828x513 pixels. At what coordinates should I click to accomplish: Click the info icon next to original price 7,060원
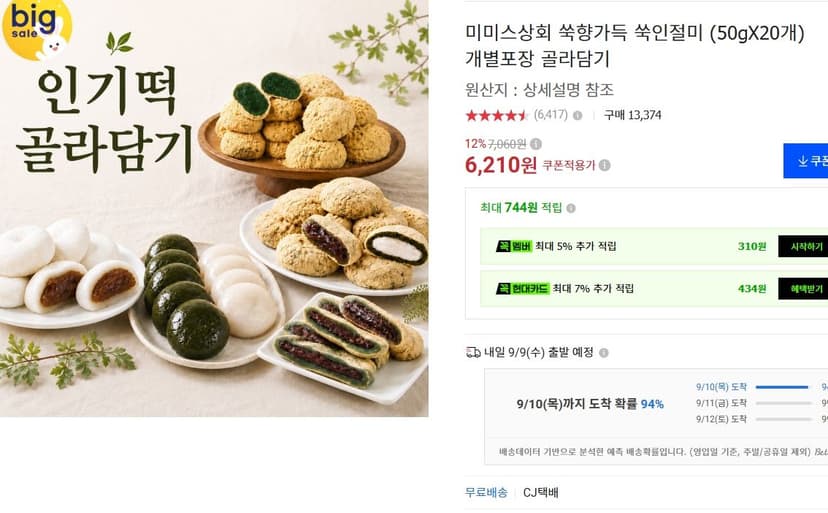click(535, 144)
